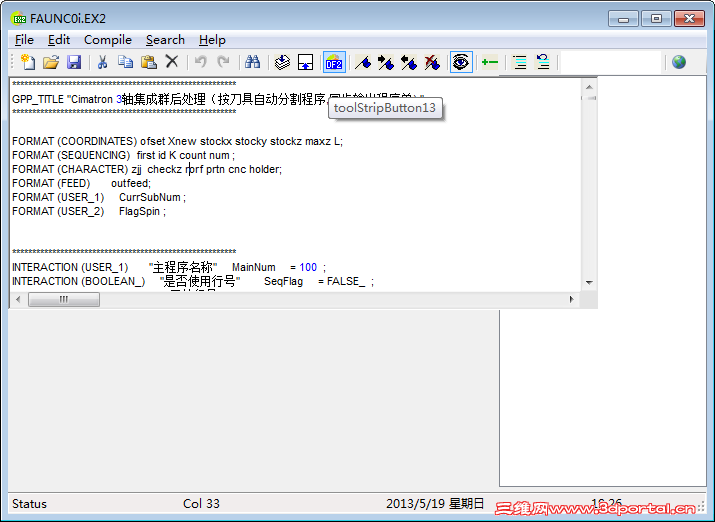Image resolution: width=715 pixels, height=522 pixels.
Task: Toggle a bookmark with the single flag icon
Action: tap(363, 62)
